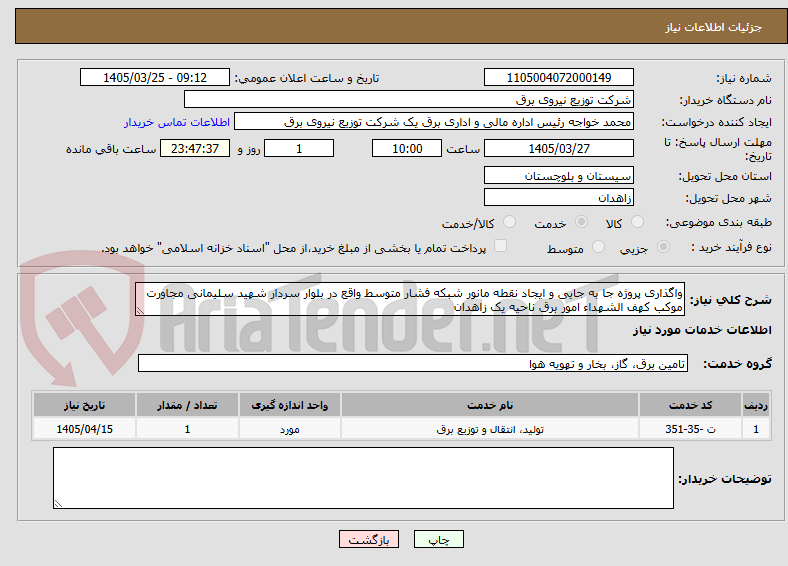Click the تاریخ نیاز column header
This screenshot has width=788, height=566.
[84, 405]
